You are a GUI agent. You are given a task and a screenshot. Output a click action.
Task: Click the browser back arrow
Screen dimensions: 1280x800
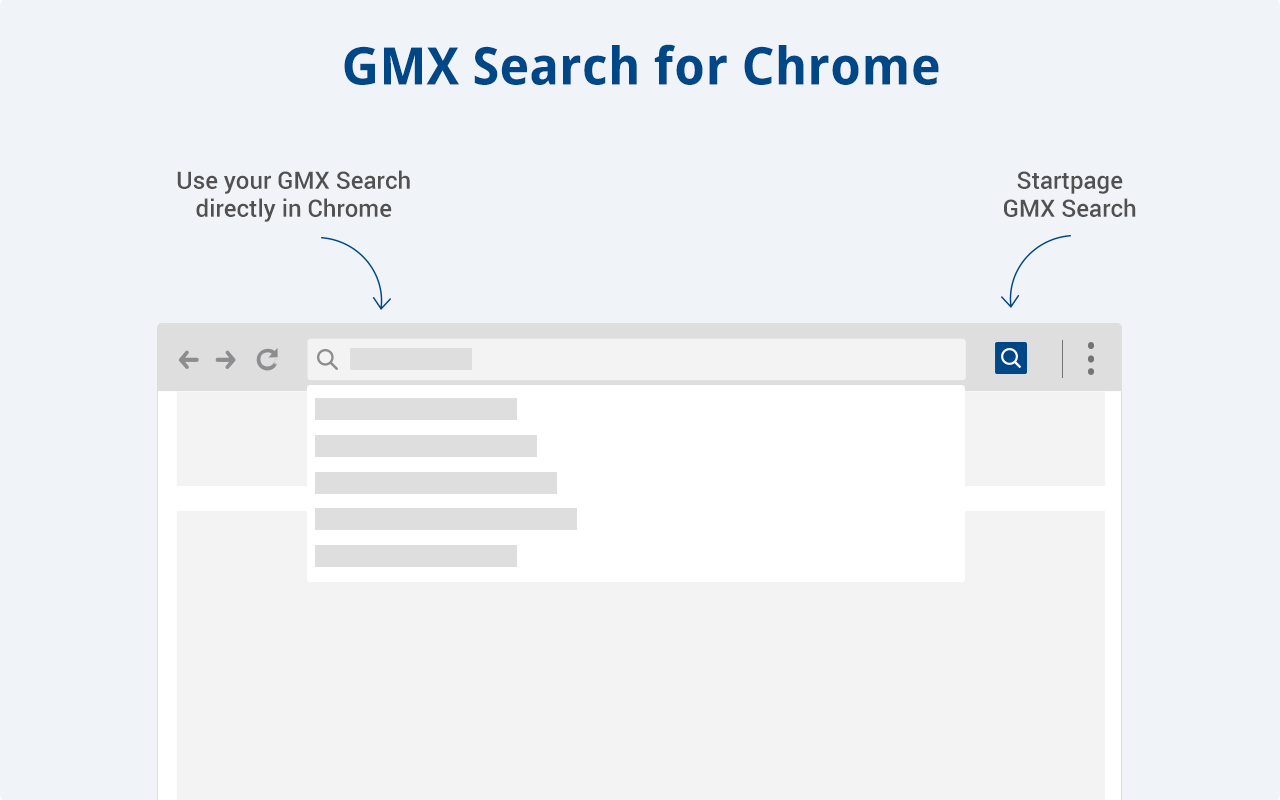(x=188, y=360)
